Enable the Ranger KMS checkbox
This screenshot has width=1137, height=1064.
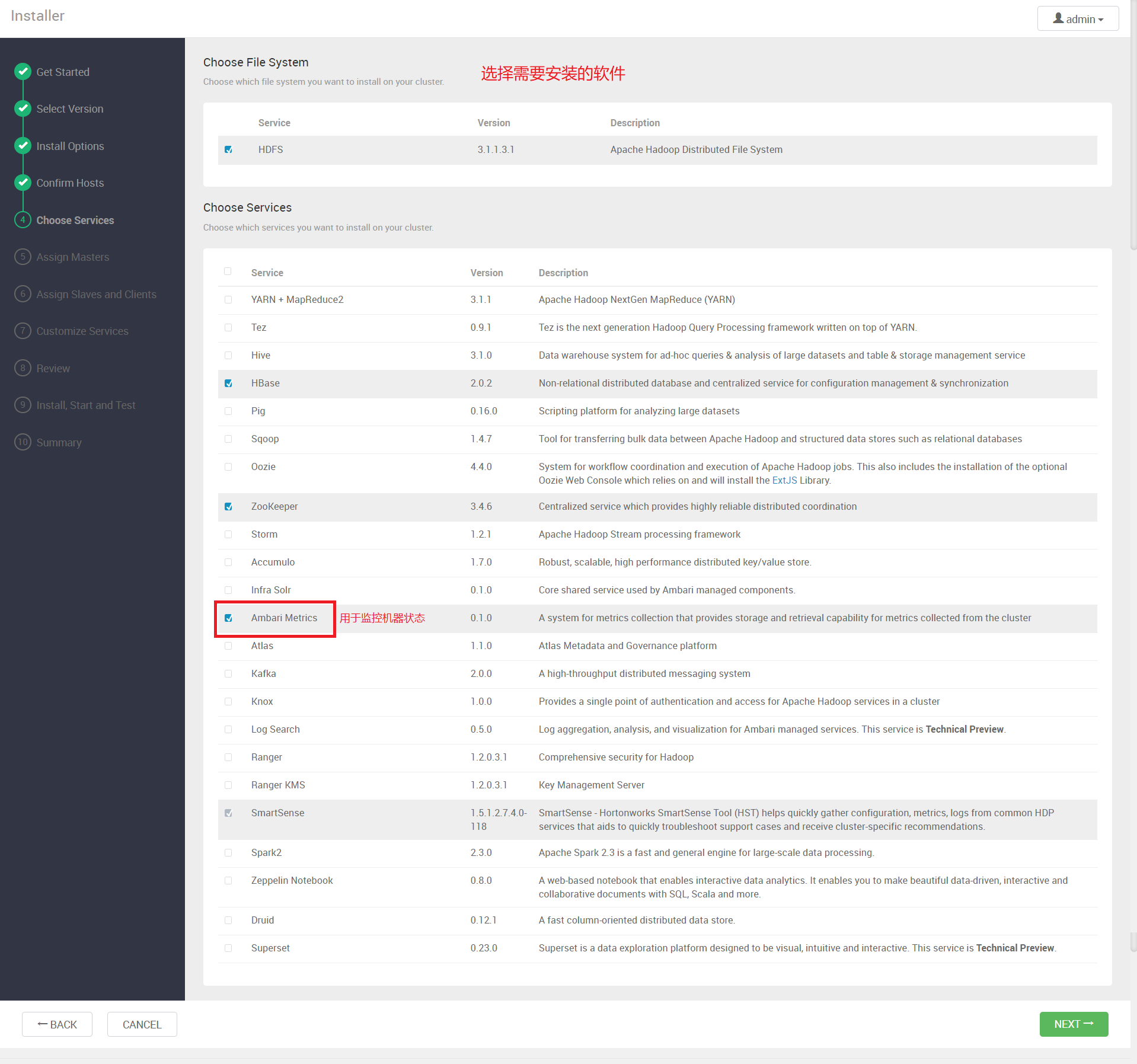click(x=228, y=785)
